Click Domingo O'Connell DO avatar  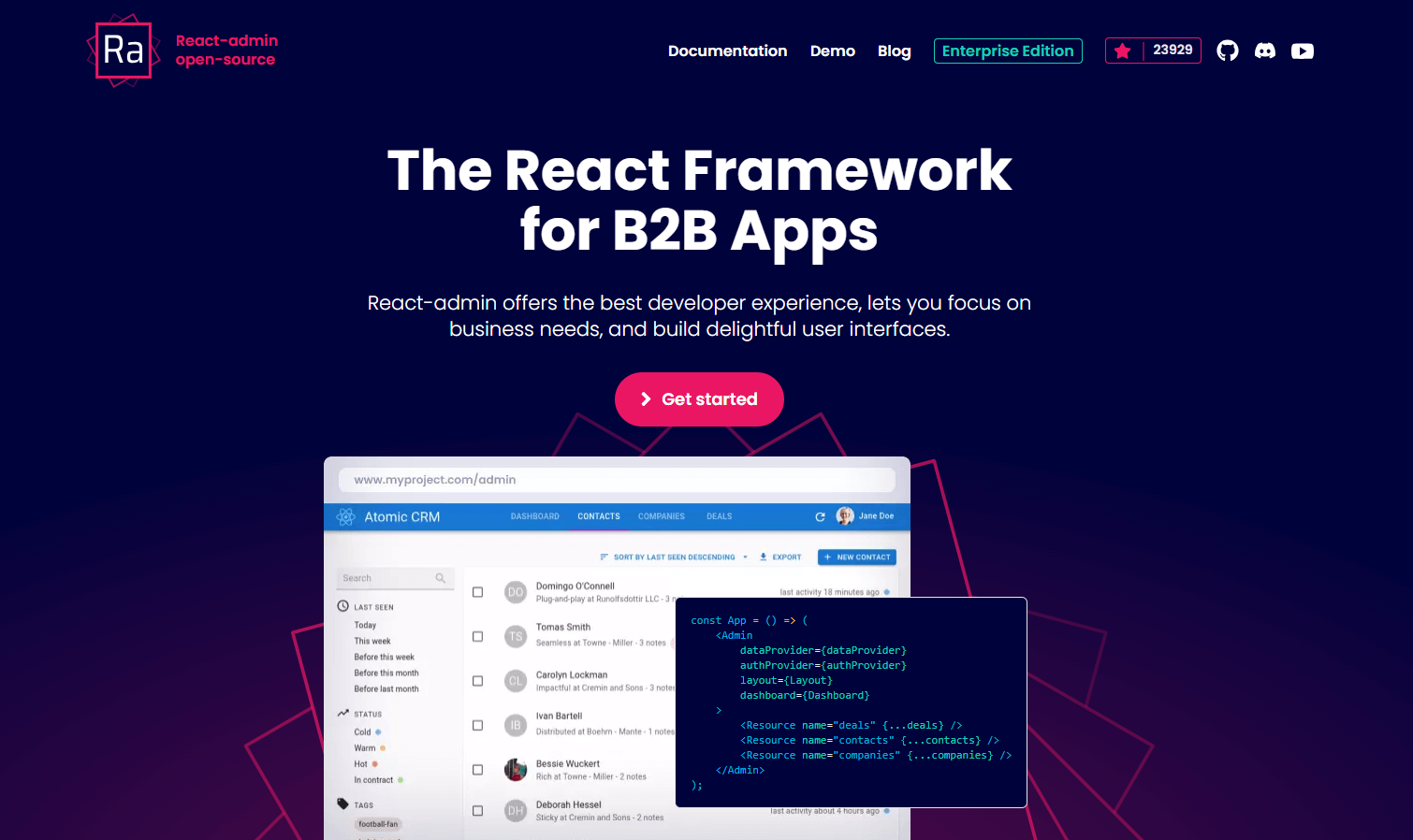[x=516, y=592]
